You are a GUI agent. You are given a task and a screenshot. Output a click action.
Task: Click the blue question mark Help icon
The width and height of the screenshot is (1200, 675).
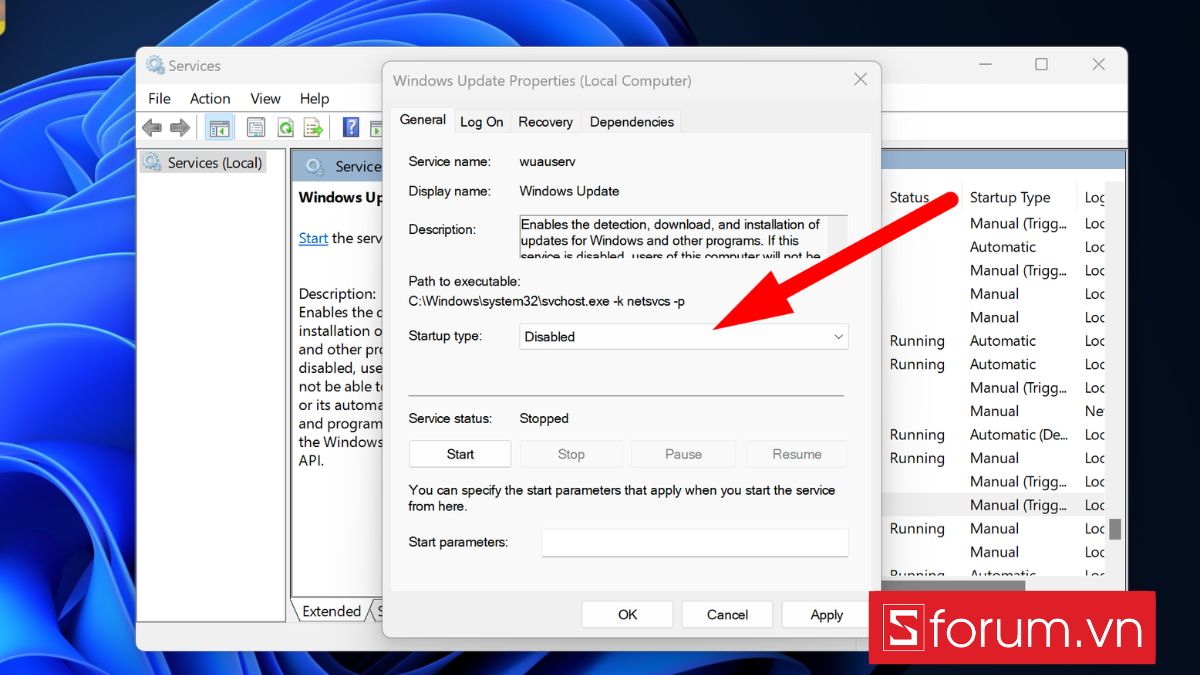(x=351, y=127)
